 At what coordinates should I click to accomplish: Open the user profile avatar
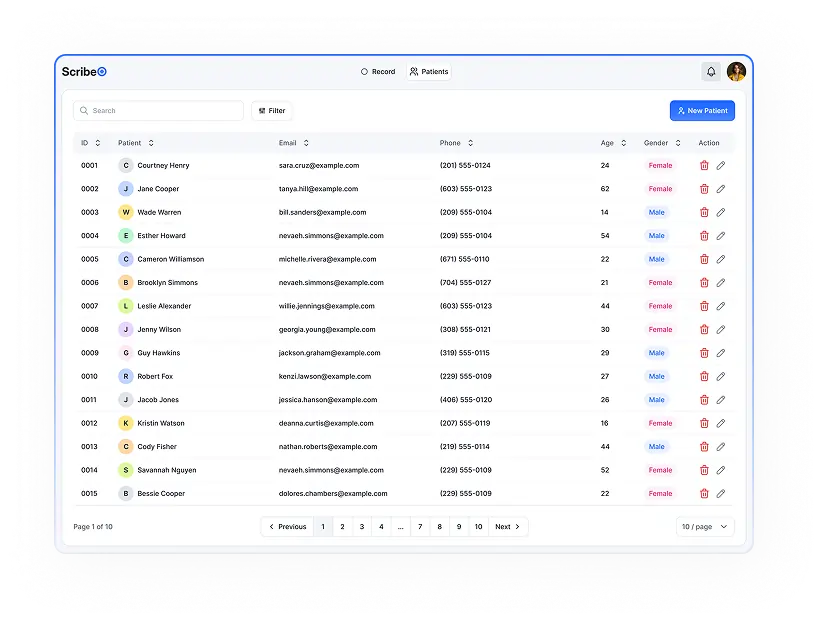click(736, 72)
